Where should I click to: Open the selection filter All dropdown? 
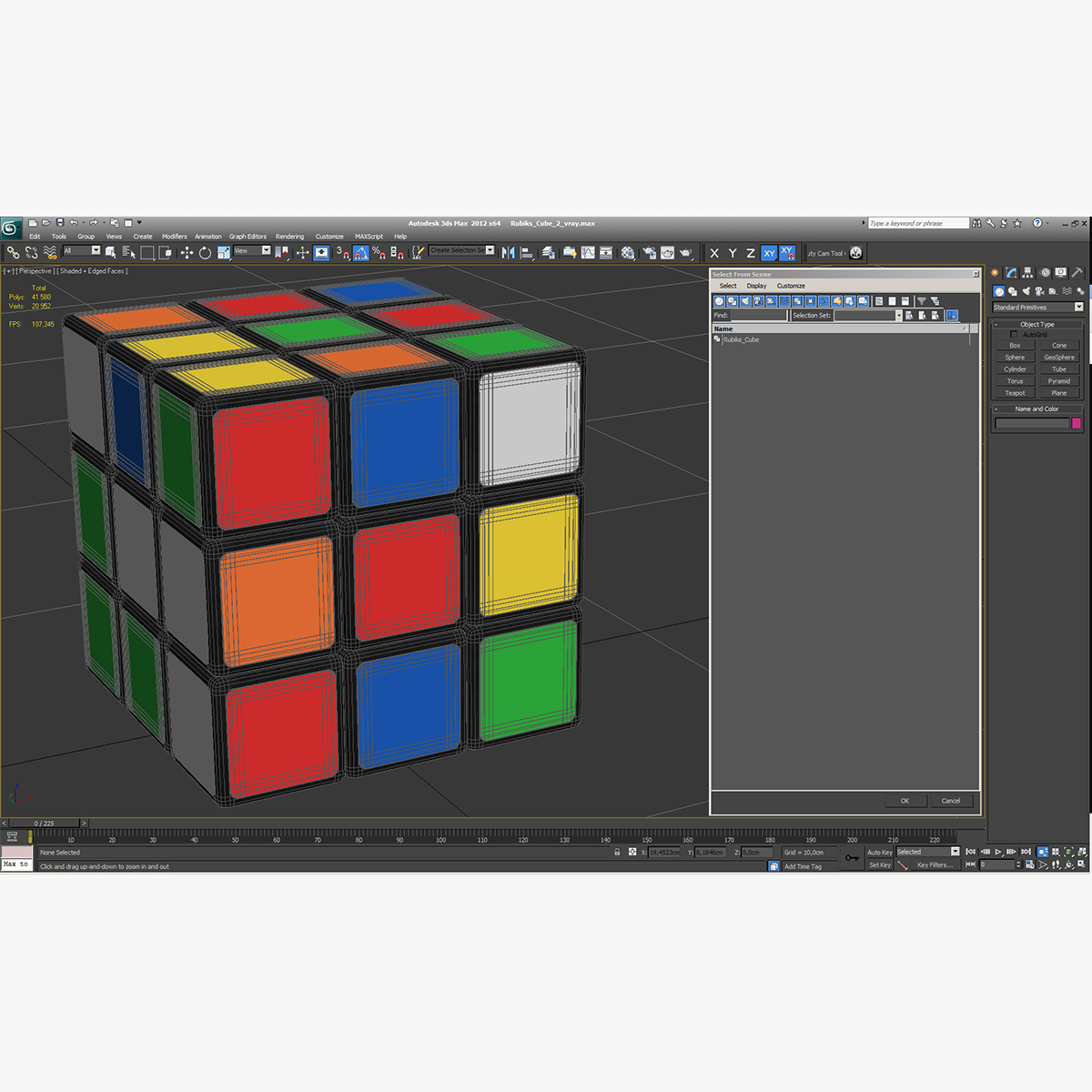coord(82,250)
